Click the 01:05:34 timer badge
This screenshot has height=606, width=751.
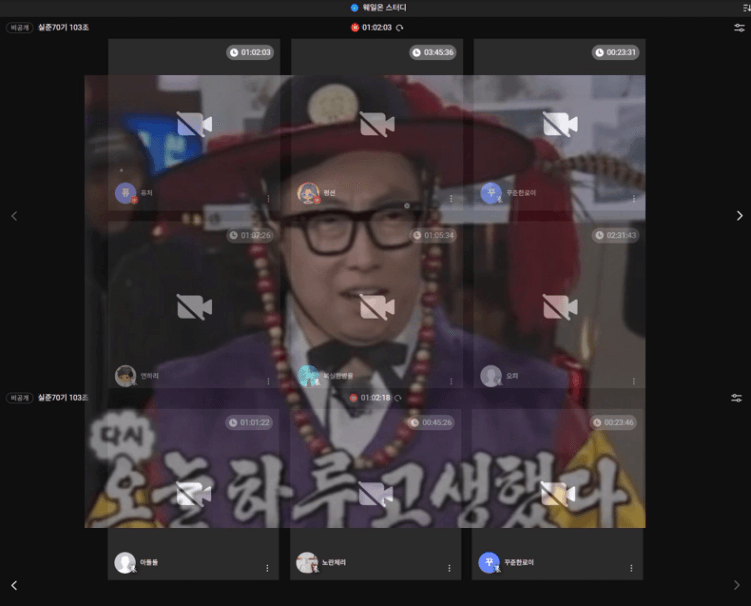[433, 235]
